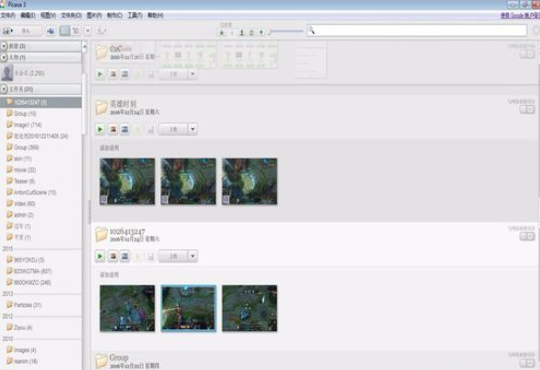Click the grayed star icon in 英雄时刻 header

138,129
